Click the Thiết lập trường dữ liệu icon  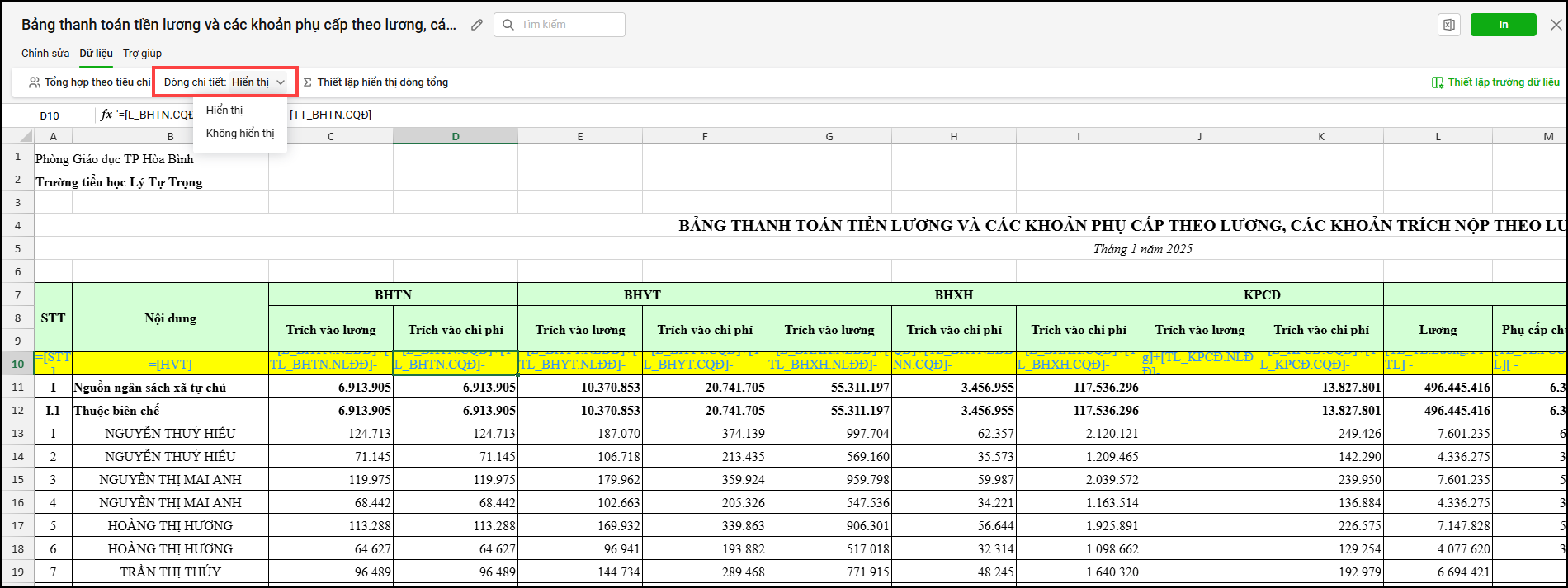1437,82
